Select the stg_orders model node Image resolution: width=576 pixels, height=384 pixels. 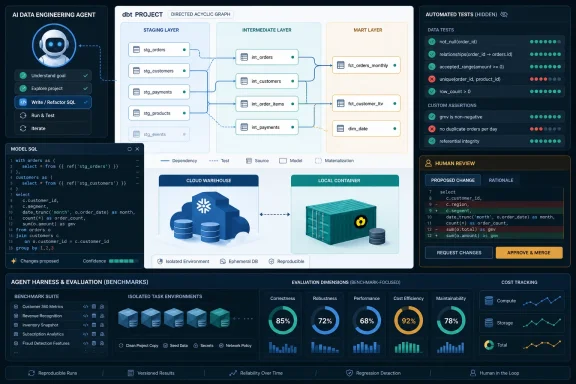pos(159,50)
